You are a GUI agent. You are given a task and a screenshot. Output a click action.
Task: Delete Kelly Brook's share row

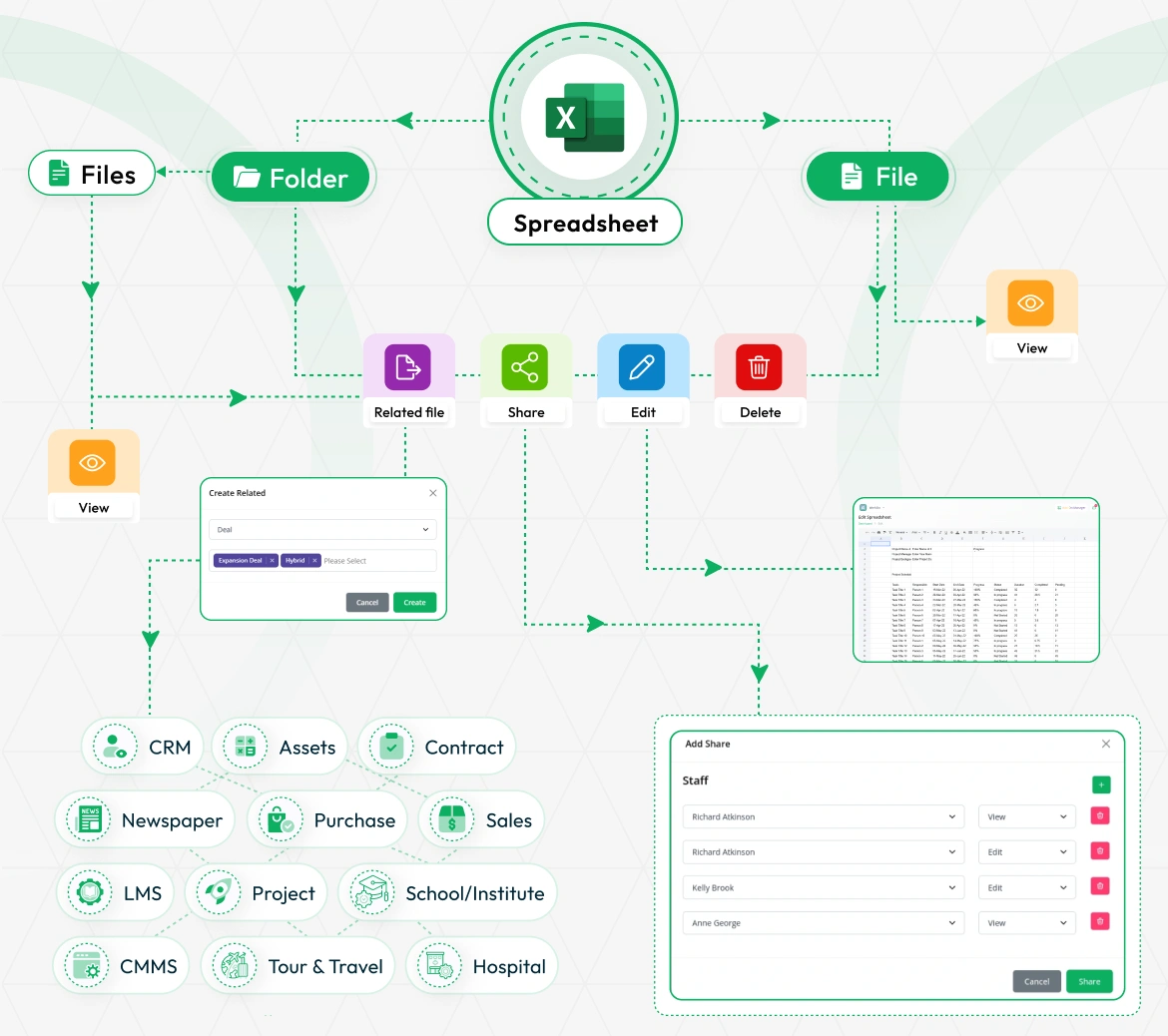click(x=1100, y=886)
